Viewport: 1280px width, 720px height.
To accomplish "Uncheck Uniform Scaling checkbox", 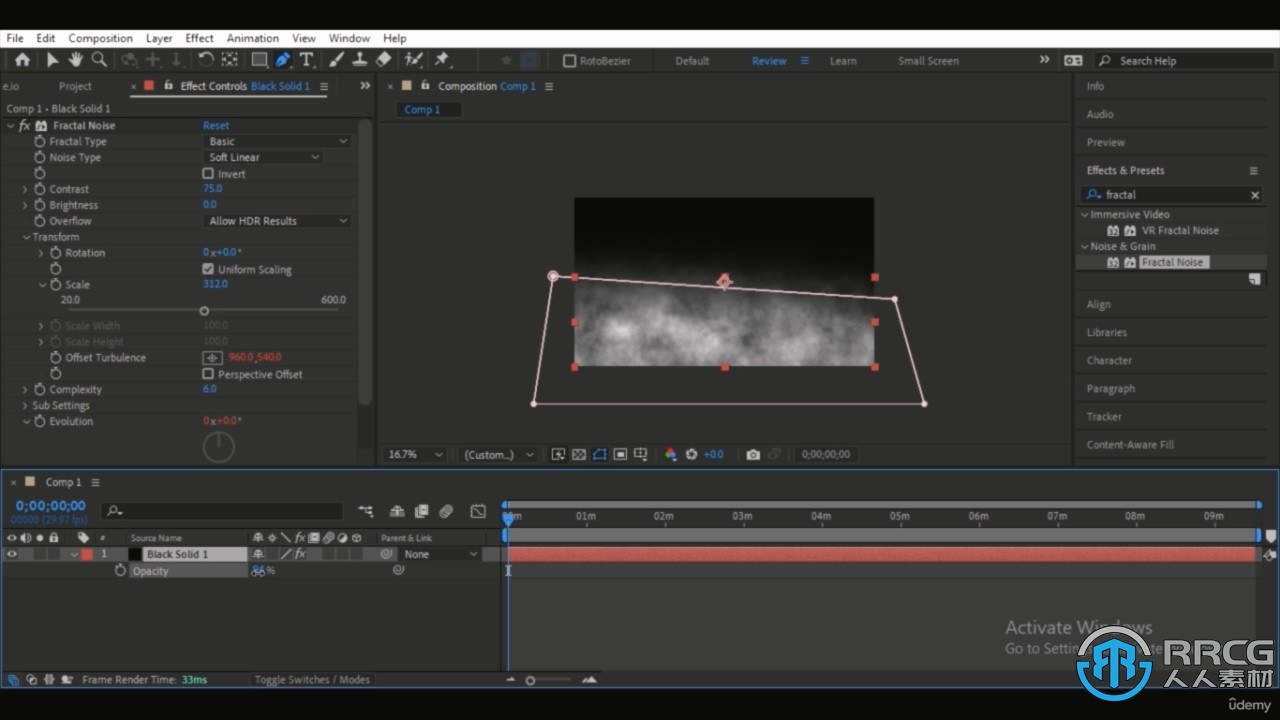I will coord(208,269).
